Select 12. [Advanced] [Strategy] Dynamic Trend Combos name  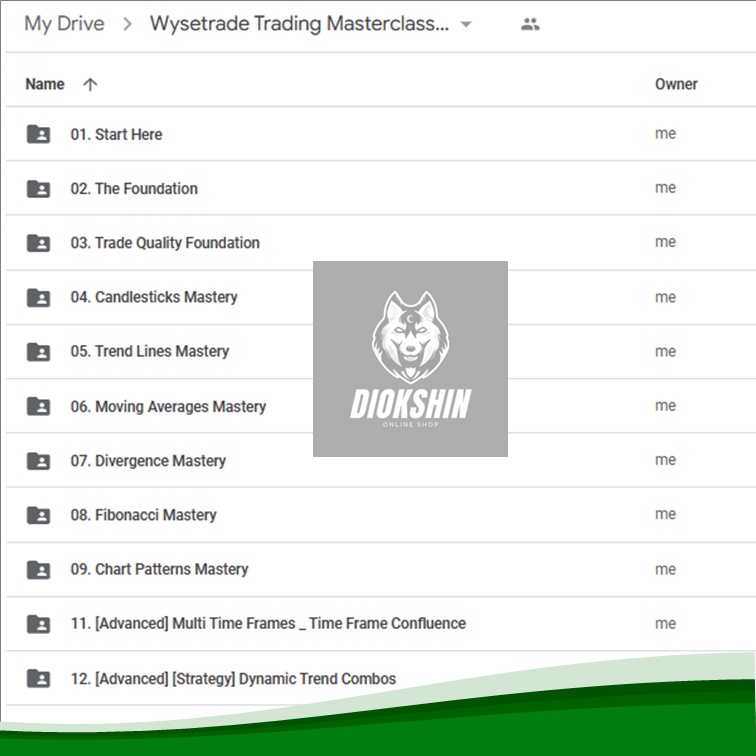click(233, 679)
